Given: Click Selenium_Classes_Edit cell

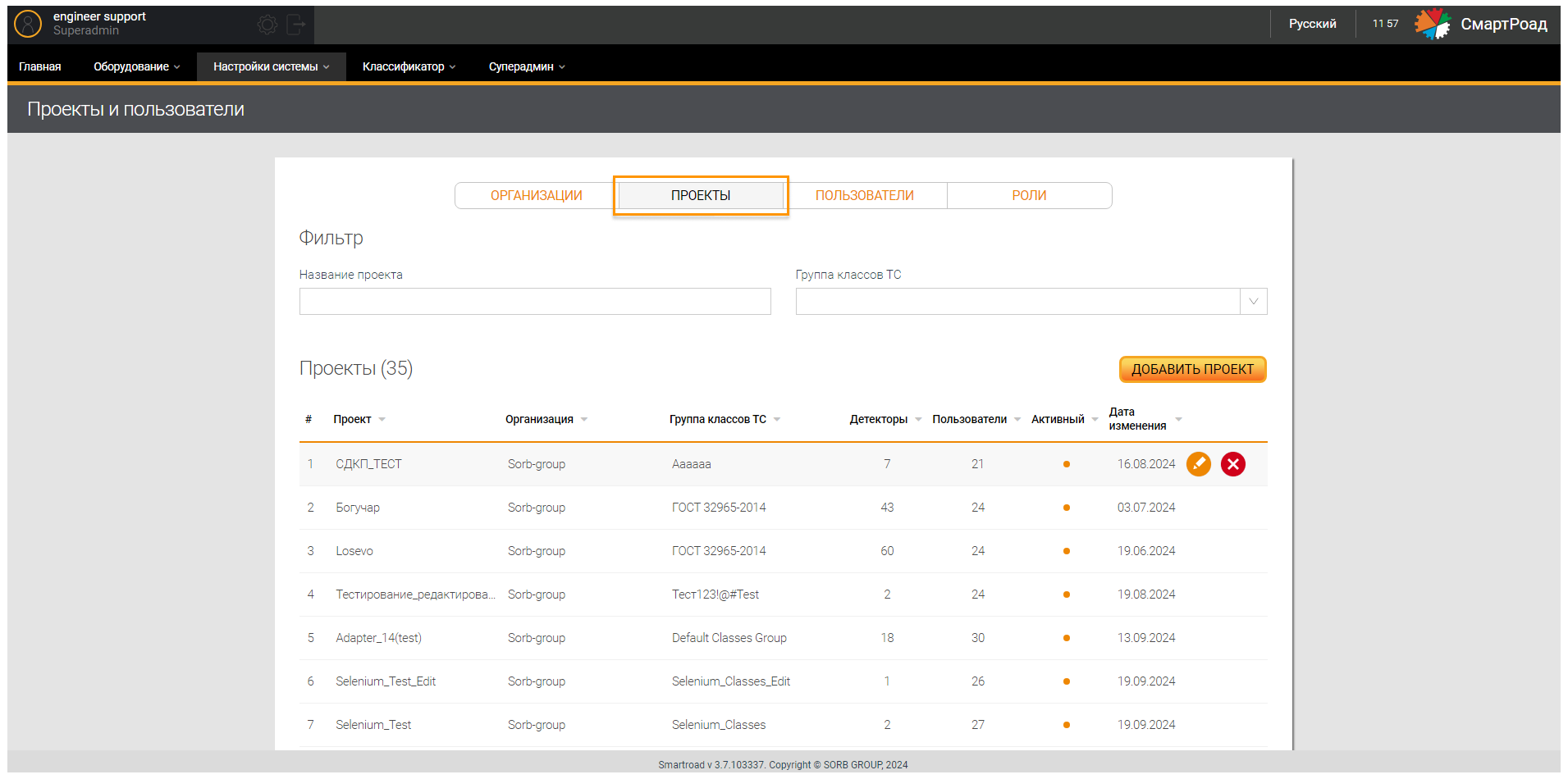Looking at the screenshot, I should point(731,681).
